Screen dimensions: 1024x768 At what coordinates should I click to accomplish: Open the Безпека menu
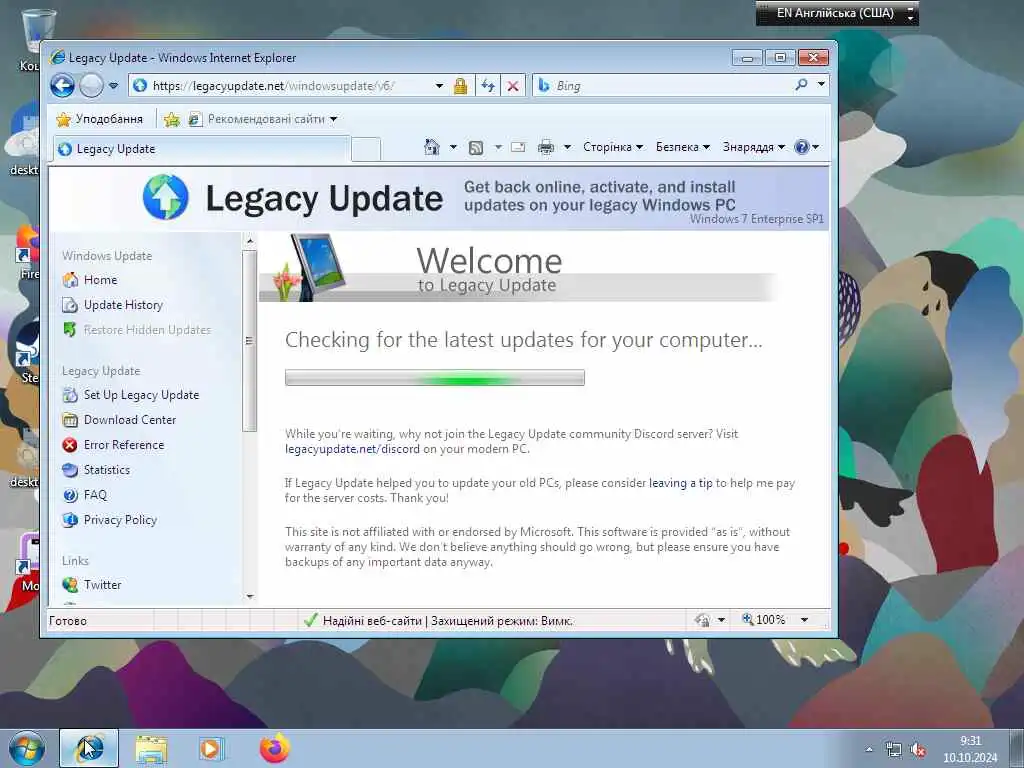click(x=682, y=147)
